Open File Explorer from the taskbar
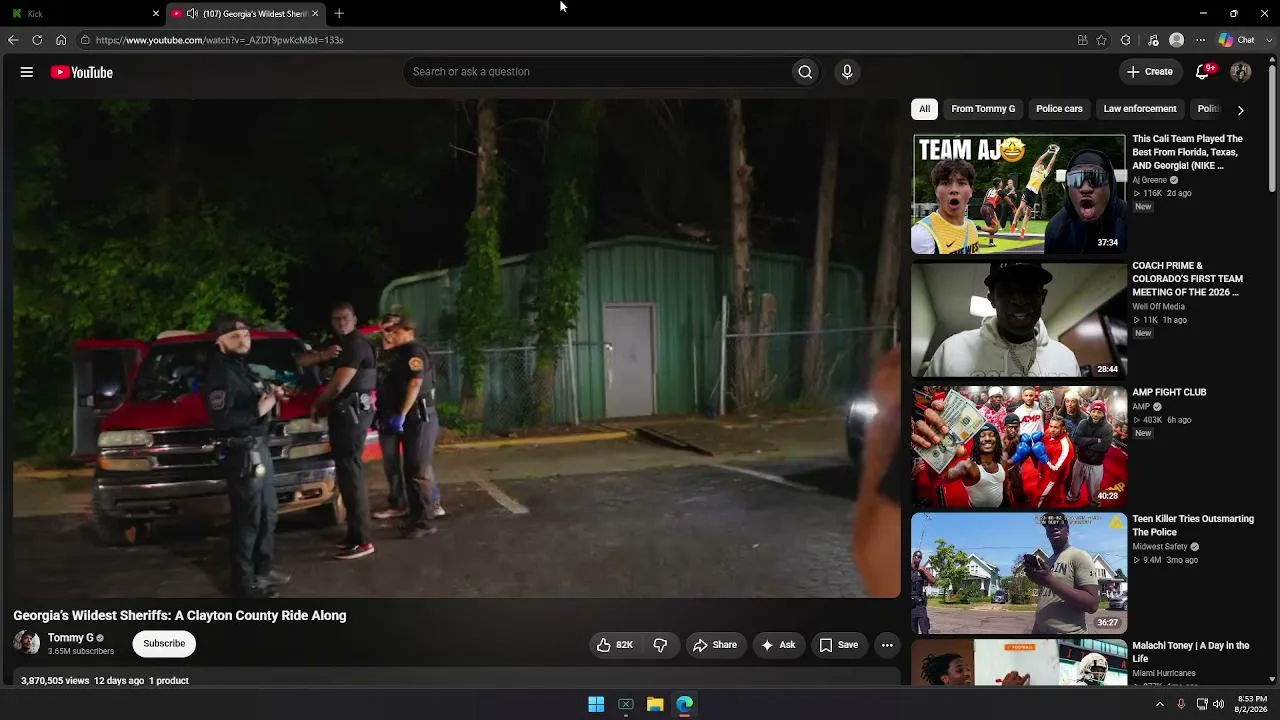The width and height of the screenshot is (1280, 720). coord(655,704)
